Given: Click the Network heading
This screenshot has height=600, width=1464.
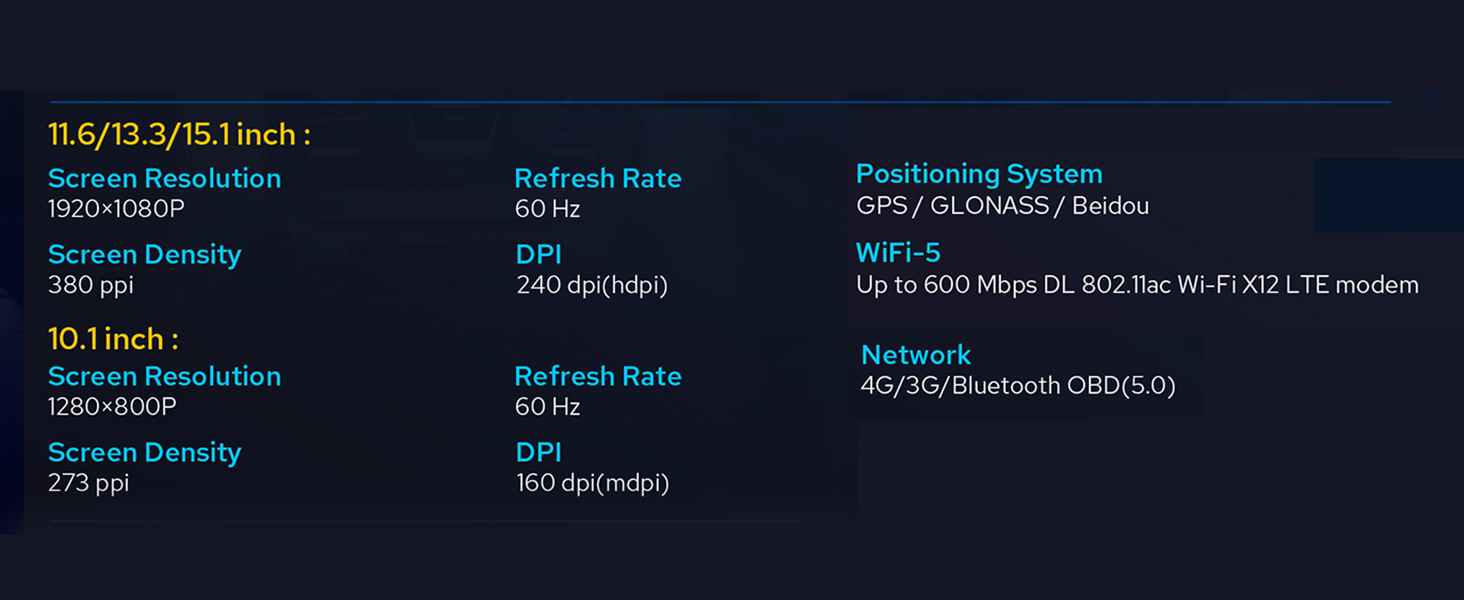Looking at the screenshot, I should pyautogui.click(x=916, y=355).
